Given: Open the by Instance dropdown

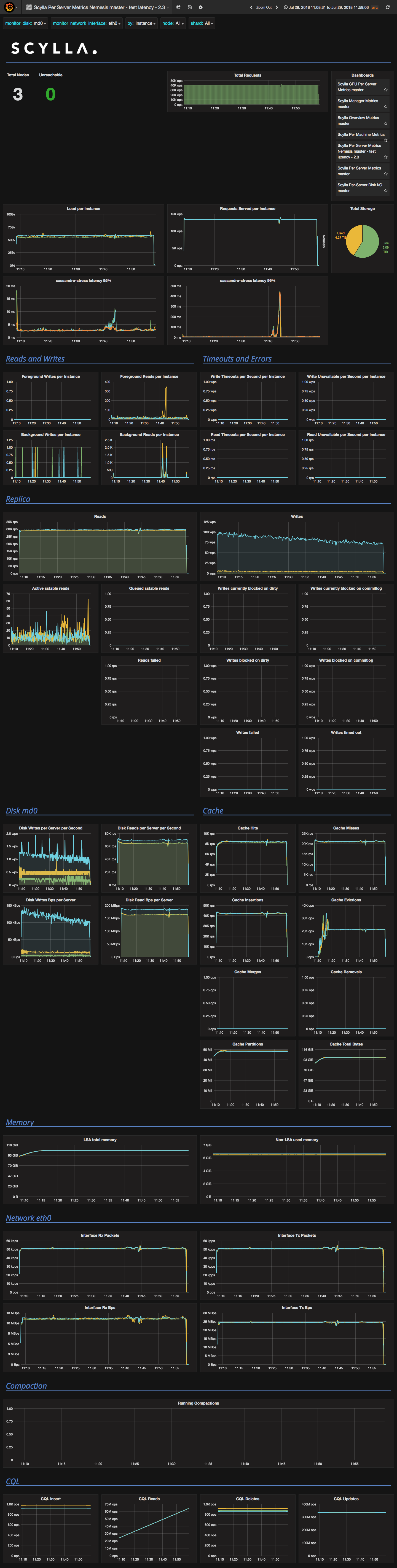Looking at the screenshot, I should pyautogui.click(x=145, y=23).
